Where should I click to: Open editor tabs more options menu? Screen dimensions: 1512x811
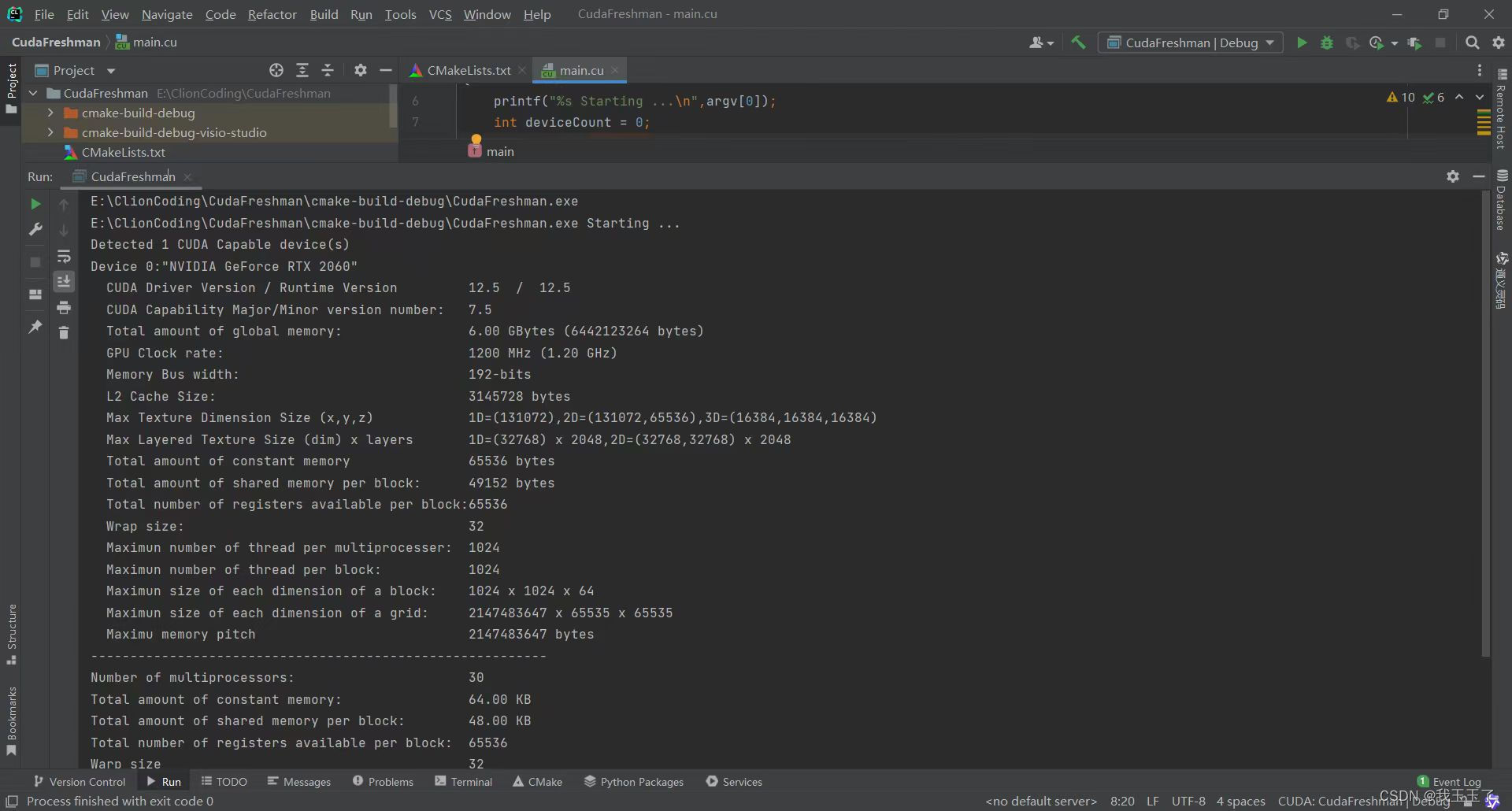(1480, 70)
